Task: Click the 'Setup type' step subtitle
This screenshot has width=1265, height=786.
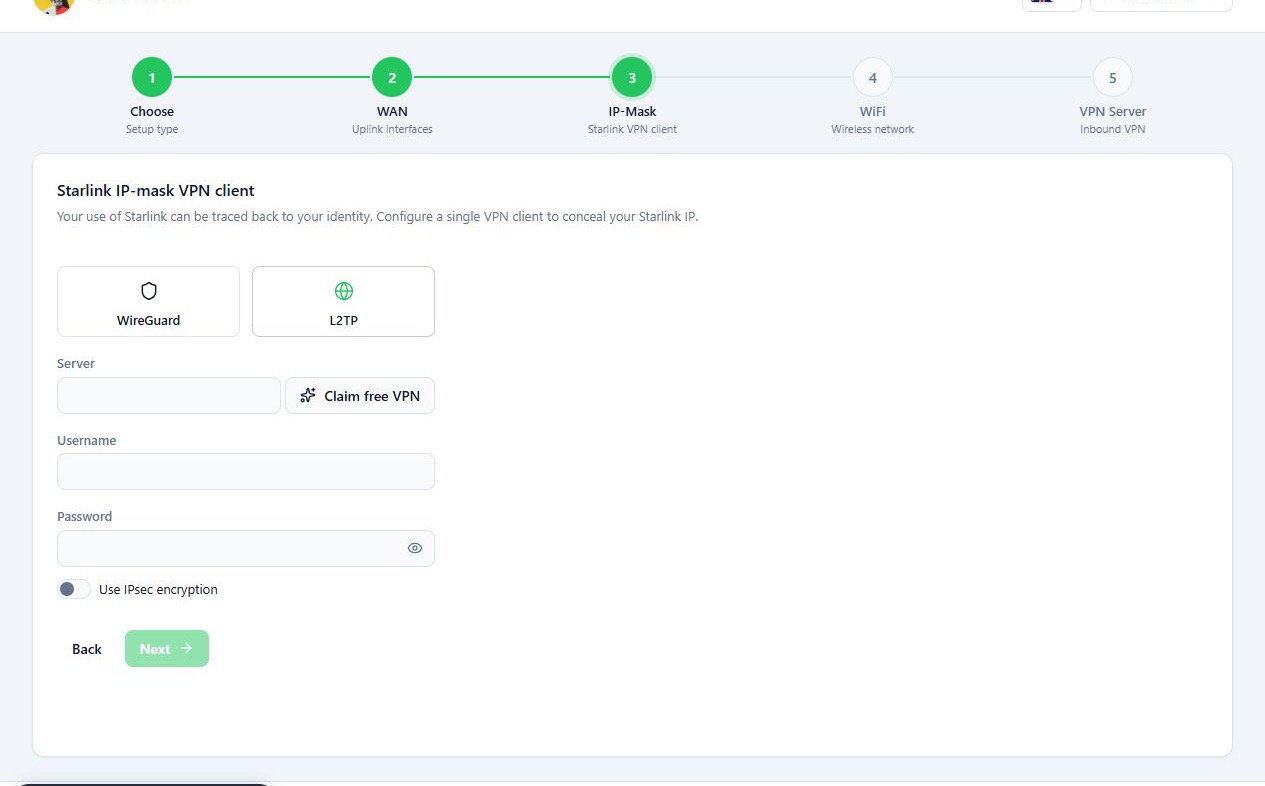Action: [152, 129]
